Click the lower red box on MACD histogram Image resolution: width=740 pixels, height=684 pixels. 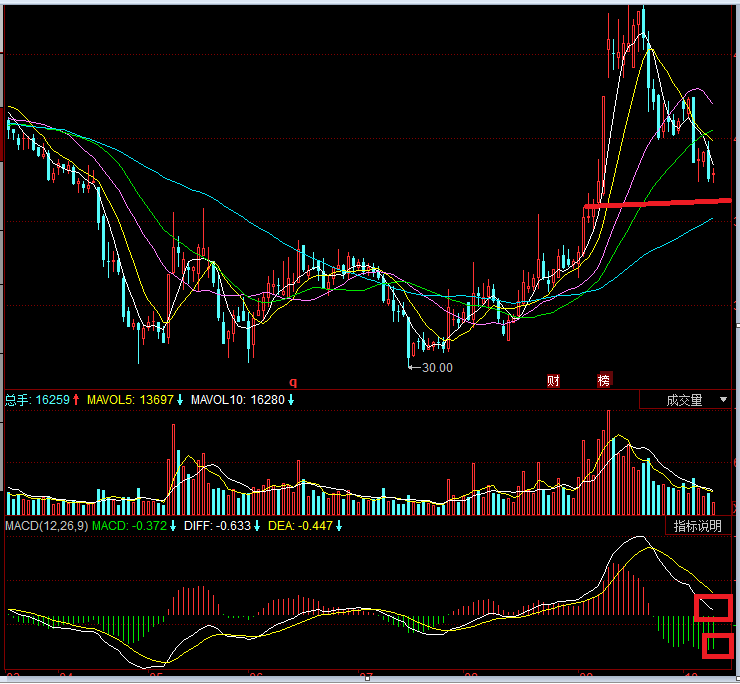[718, 645]
